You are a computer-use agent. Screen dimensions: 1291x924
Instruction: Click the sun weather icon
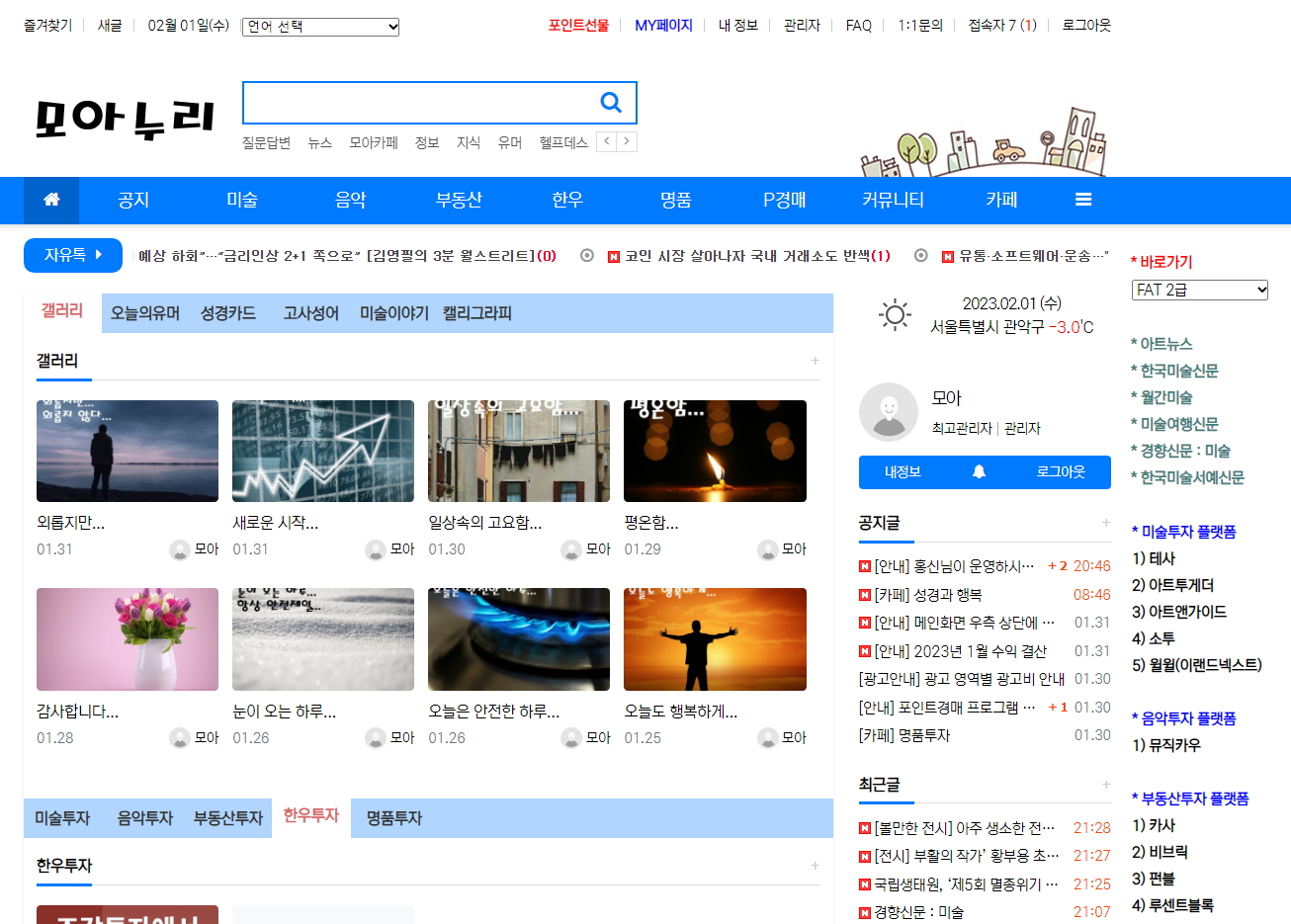pos(895,315)
